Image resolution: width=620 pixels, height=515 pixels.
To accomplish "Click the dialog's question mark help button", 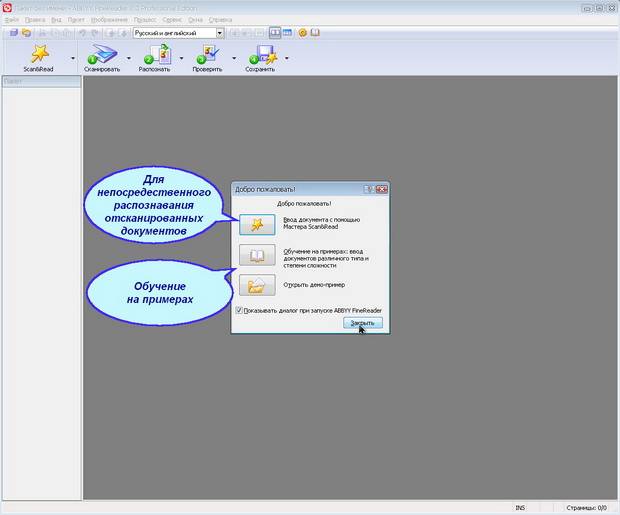I will click(x=368, y=188).
